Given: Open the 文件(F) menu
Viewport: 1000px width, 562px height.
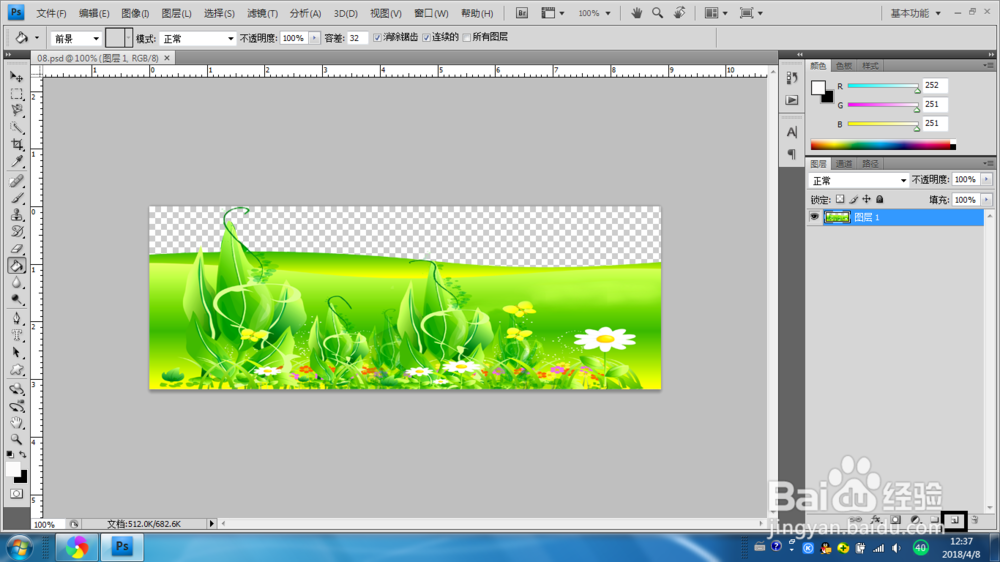Looking at the screenshot, I should pos(52,13).
